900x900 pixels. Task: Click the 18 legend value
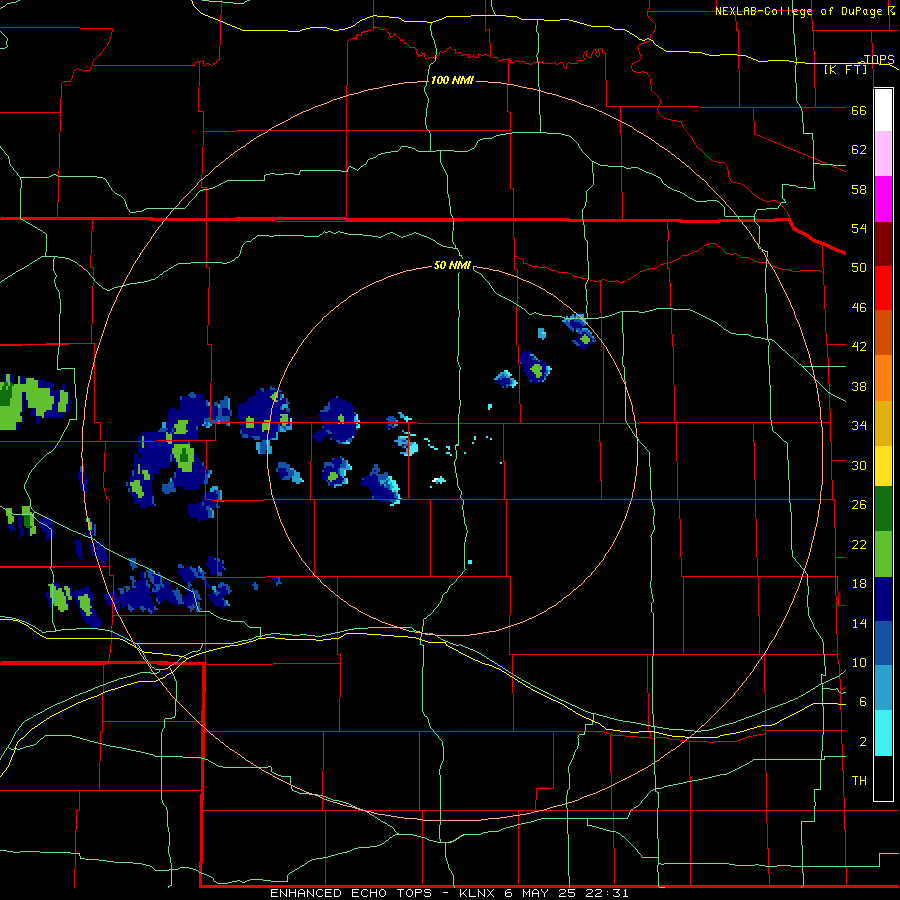point(859,584)
